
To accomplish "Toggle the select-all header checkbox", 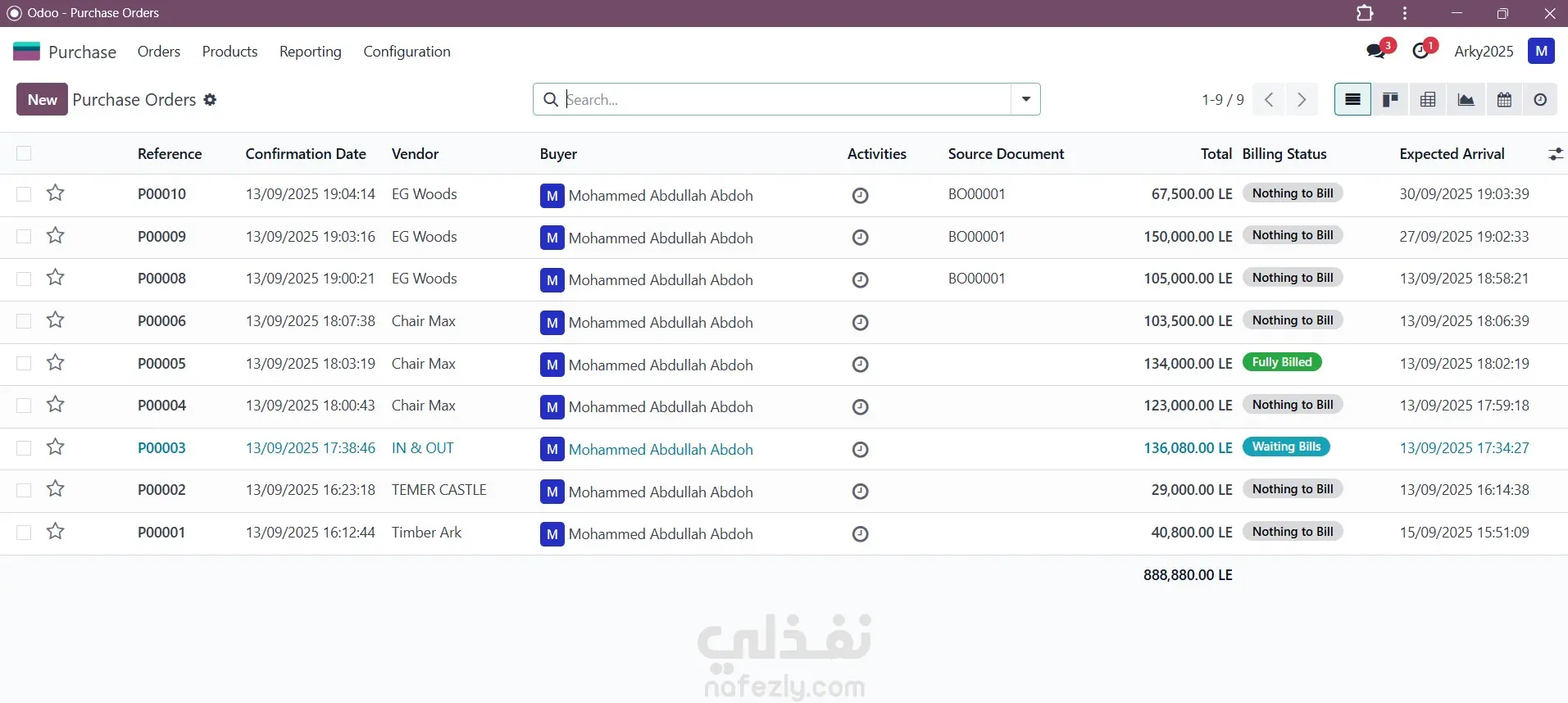I will [24, 153].
